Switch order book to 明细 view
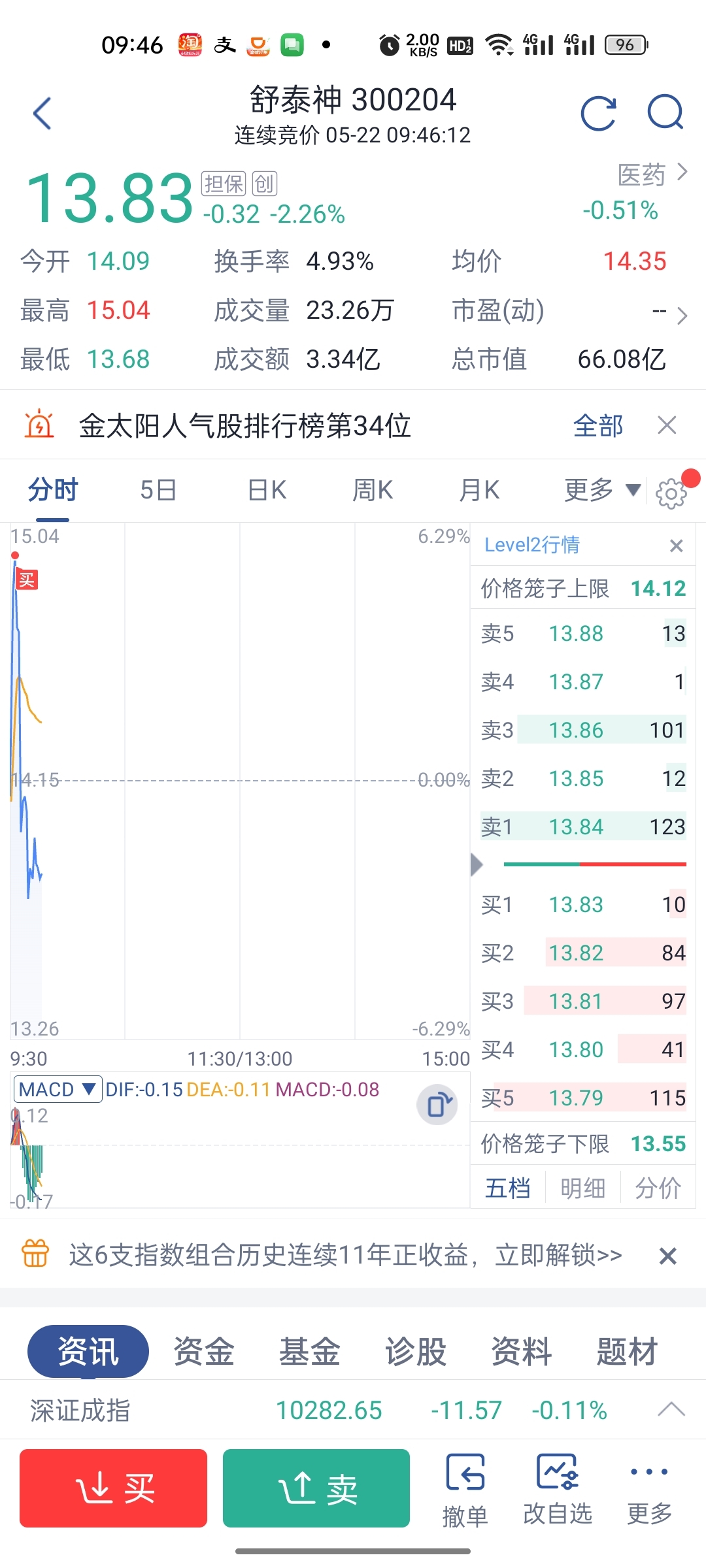 [582, 1188]
